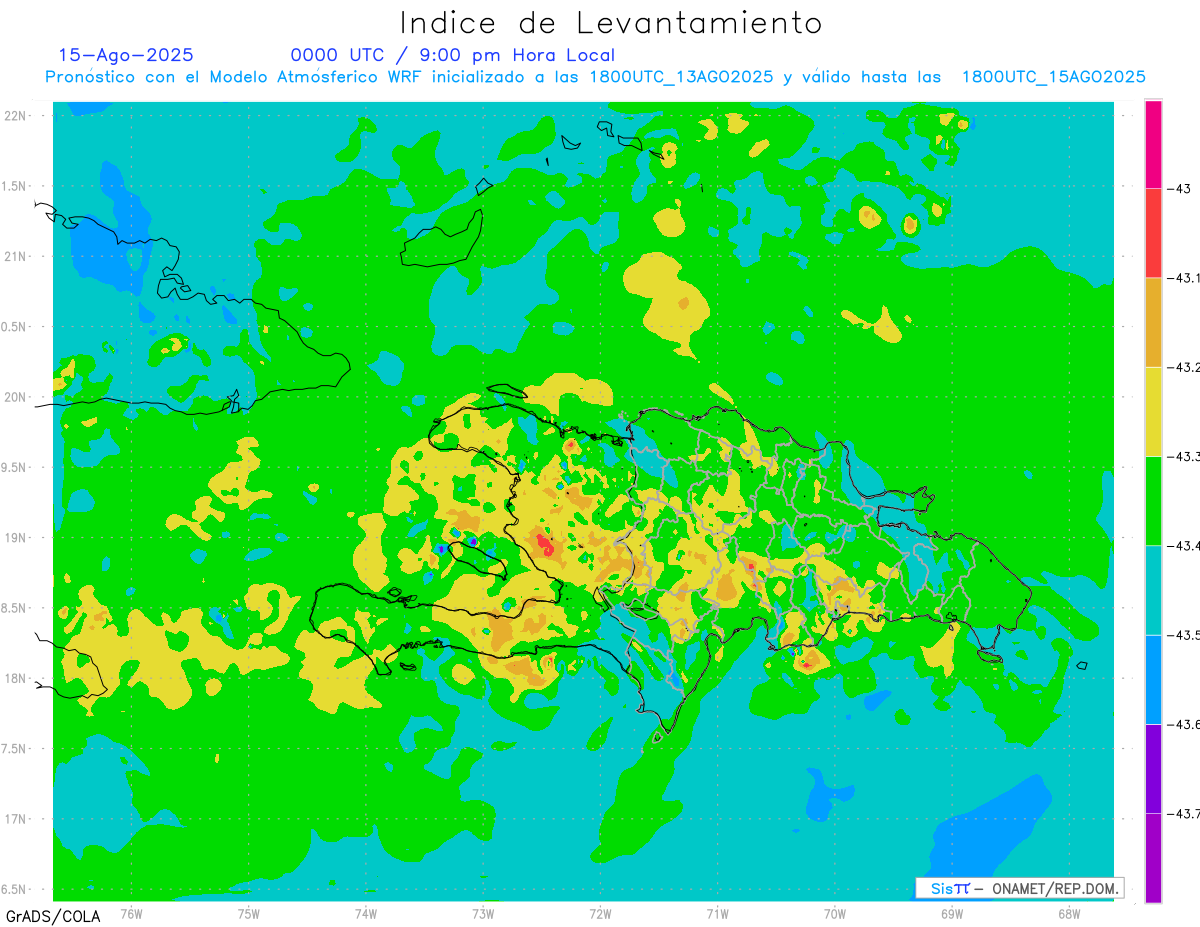Click the 'GrADS/COLA' label

click(x=53, y=916)
